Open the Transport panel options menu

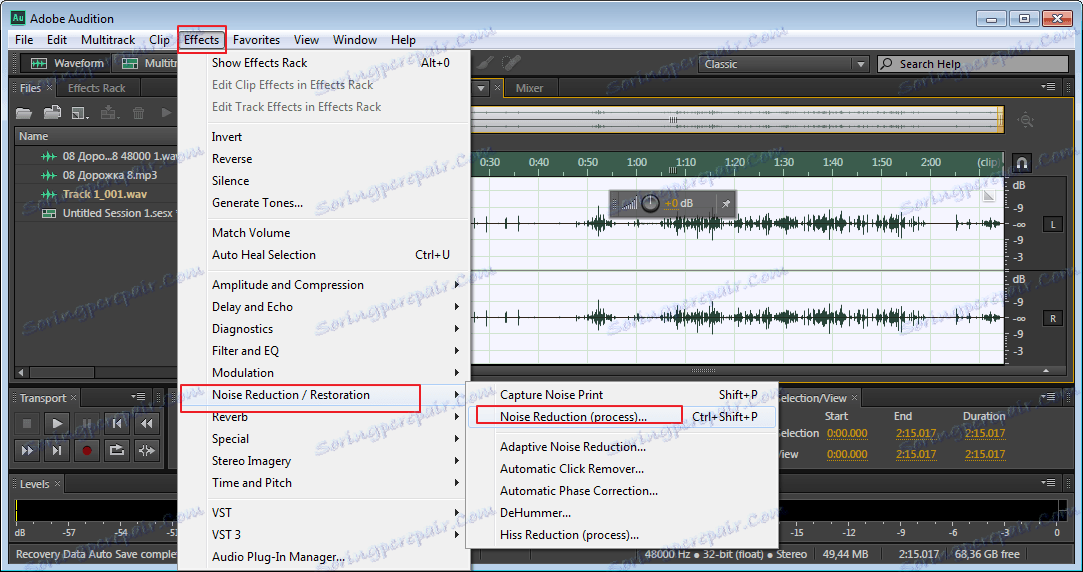tap(138, 397)
